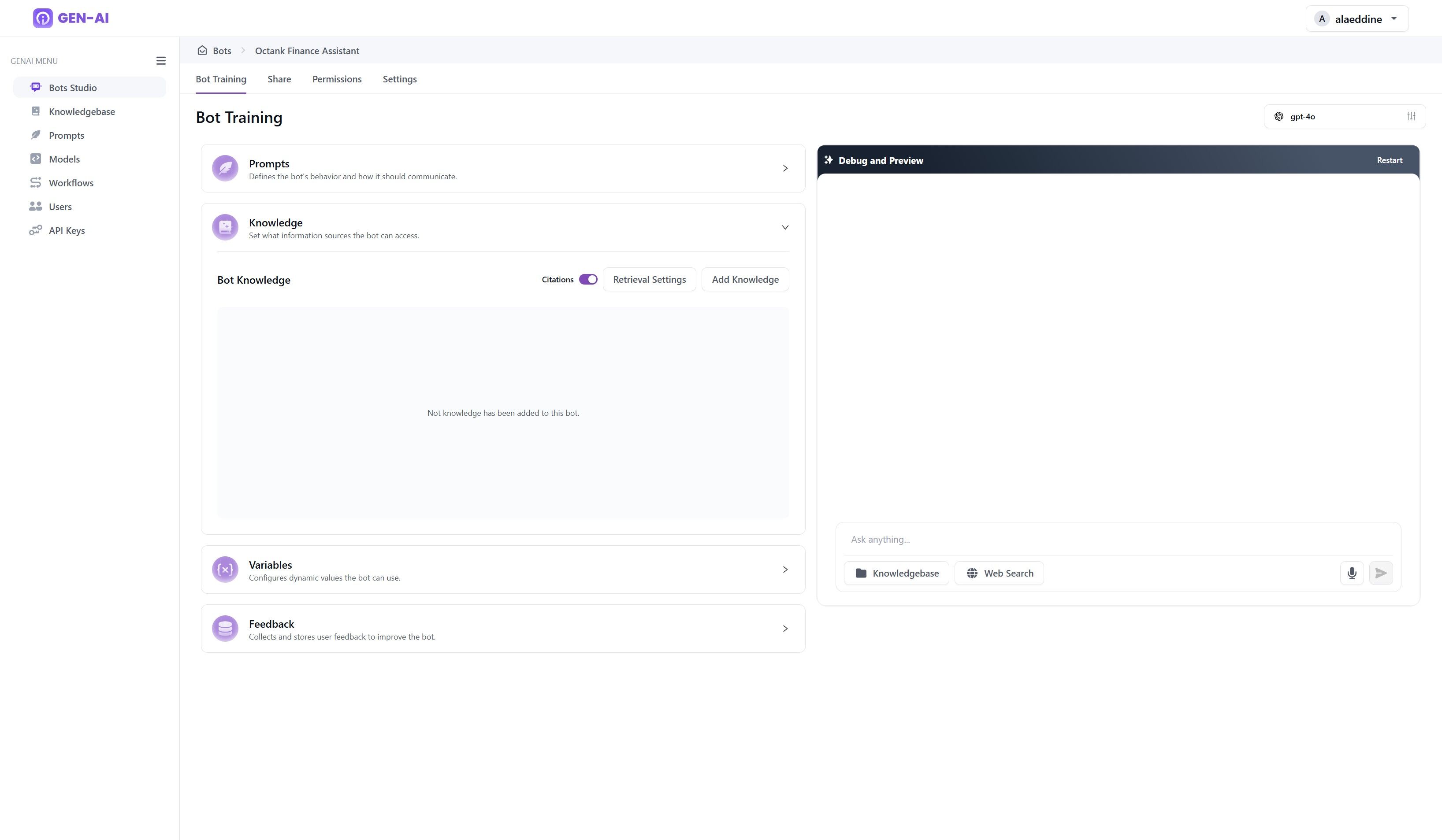
Task: Click the home icon in breadcrumb
Action: click(202, 50)
